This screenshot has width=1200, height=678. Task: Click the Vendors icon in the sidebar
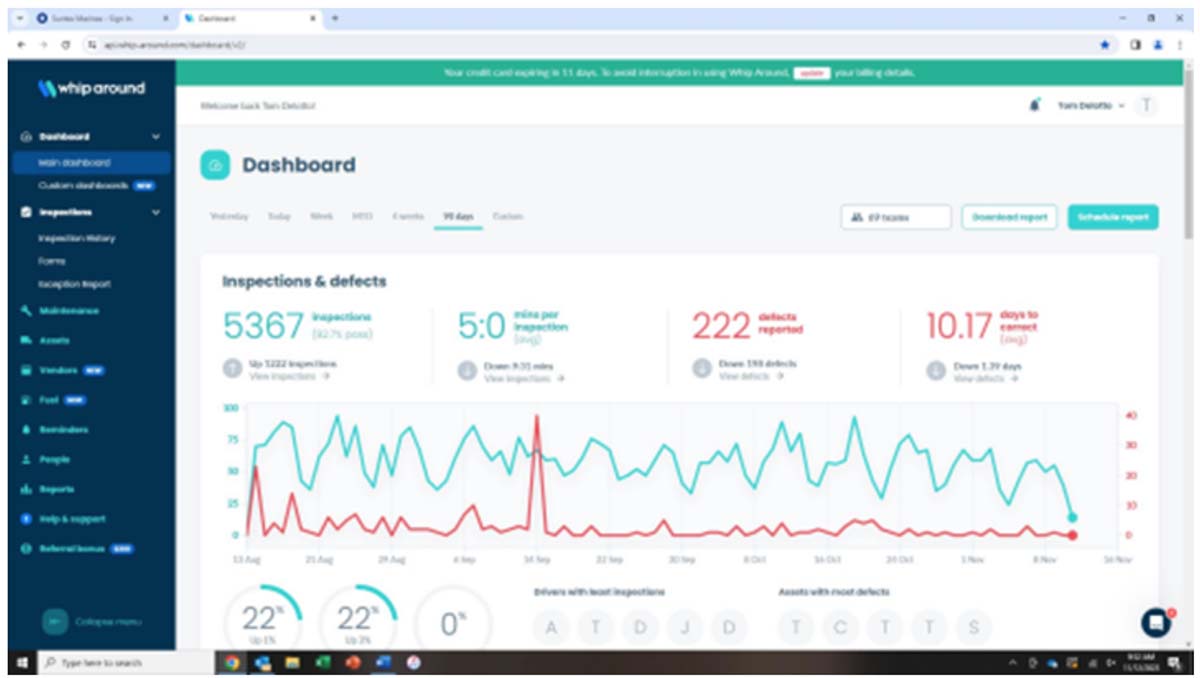[x=26, y=370]
